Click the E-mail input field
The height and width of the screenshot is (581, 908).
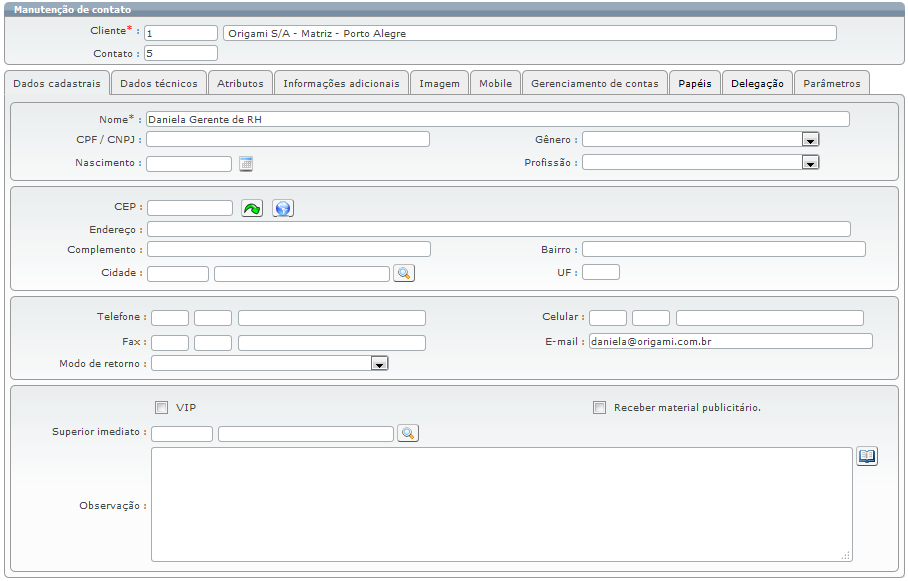[729, 341]
